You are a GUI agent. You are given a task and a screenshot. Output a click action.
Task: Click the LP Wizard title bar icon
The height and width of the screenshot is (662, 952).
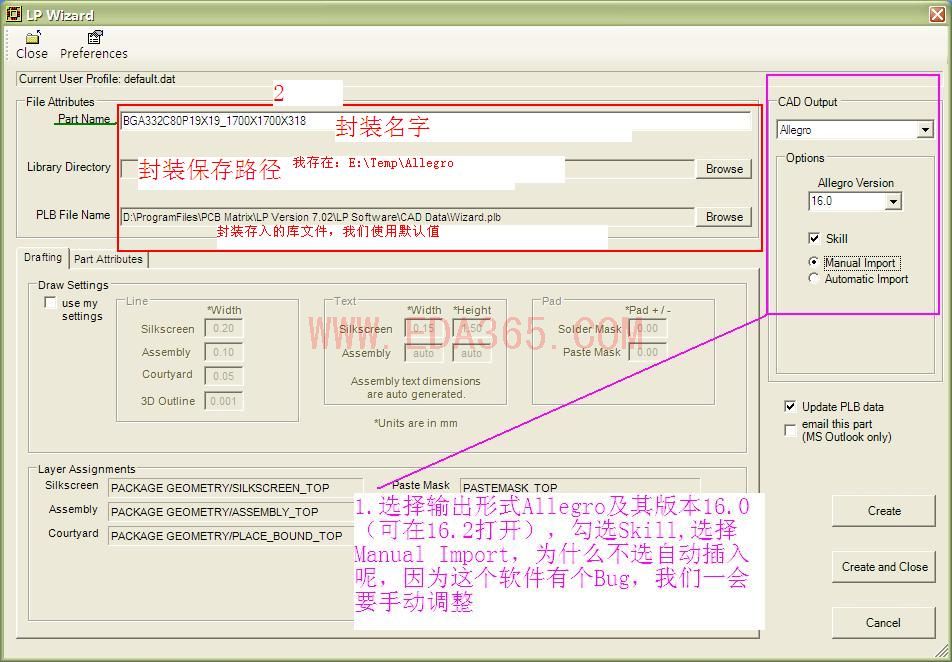14,14
